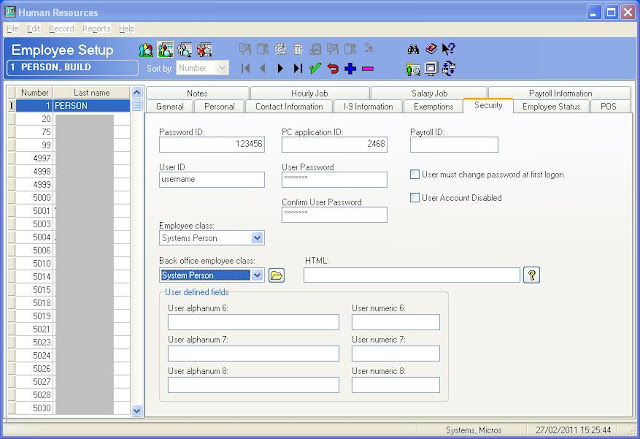Click the folder with green arrow icon

tap(413, 69)
